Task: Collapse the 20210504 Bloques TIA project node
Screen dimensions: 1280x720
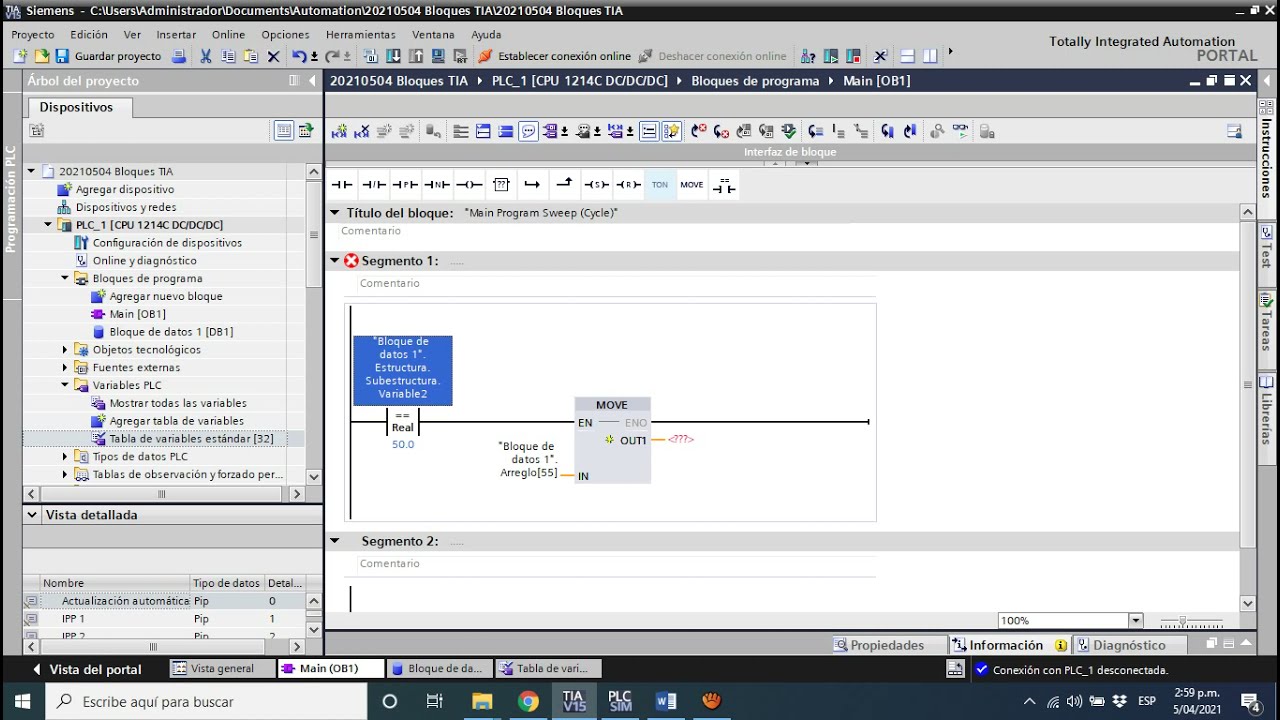Action: tap(31, 171)
